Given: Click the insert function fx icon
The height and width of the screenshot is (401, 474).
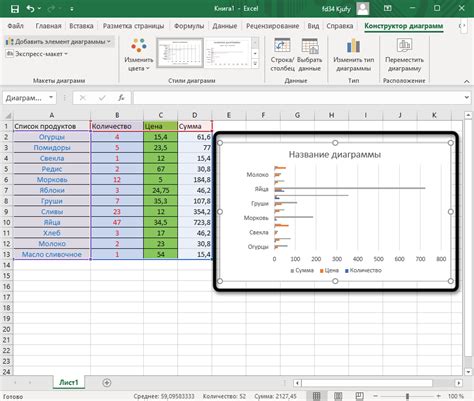Looking at the screenshot, I should (x=122, y=98).
